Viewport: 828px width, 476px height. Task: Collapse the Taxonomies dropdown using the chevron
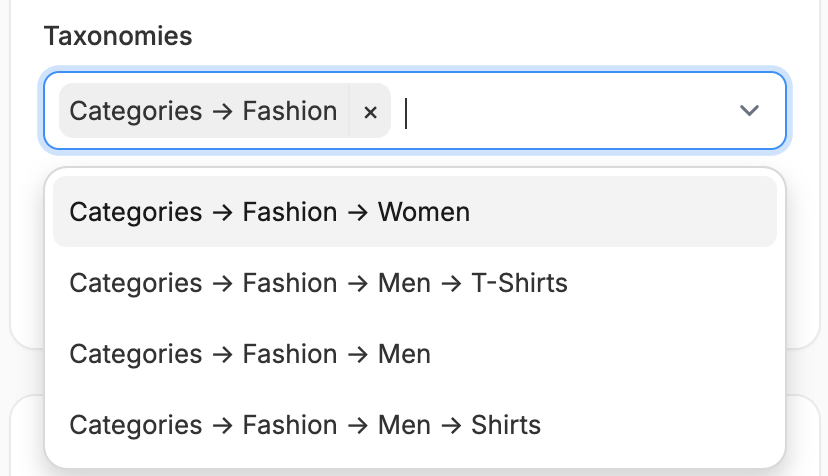[749, 110]
